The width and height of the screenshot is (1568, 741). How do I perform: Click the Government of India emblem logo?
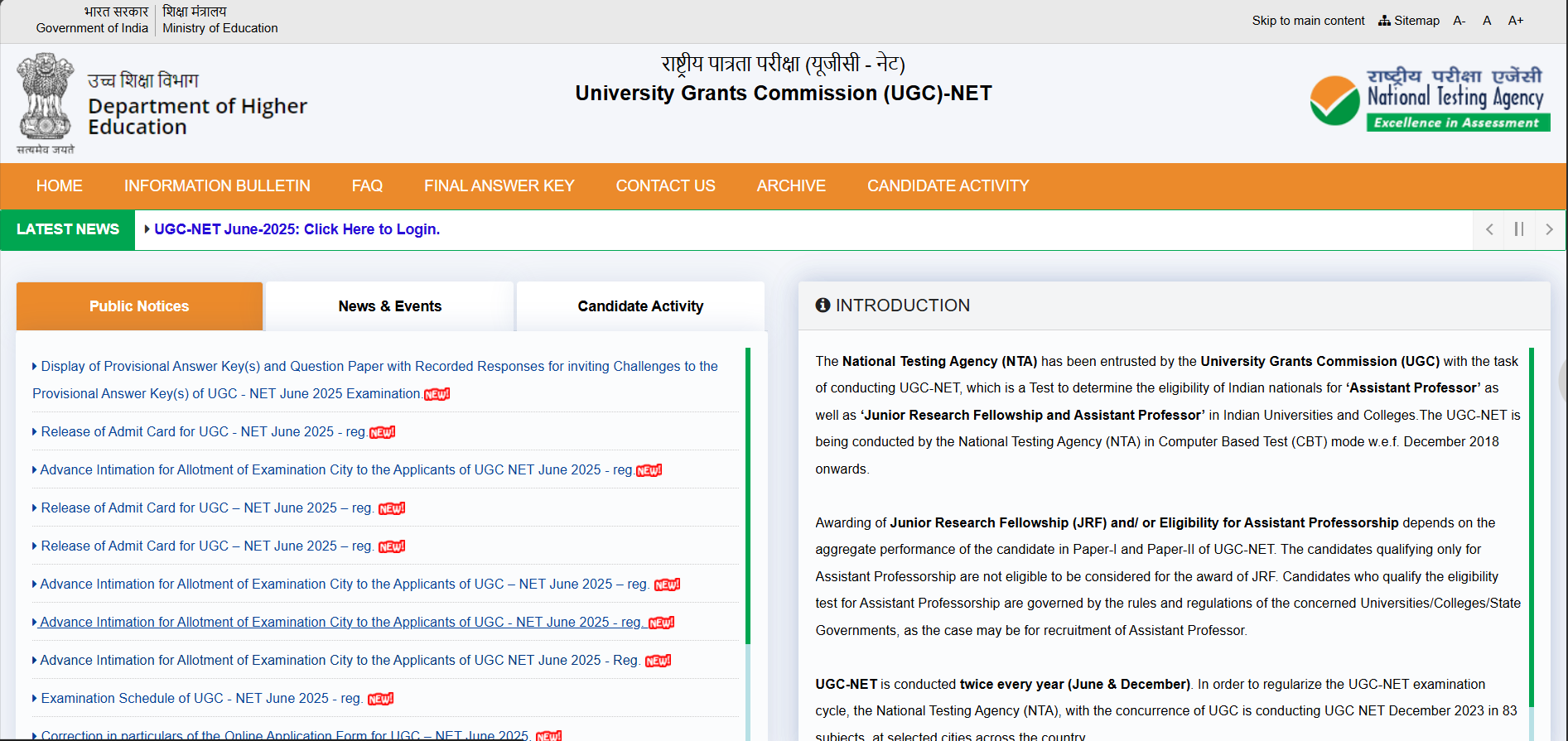click(x=46, y=103)
